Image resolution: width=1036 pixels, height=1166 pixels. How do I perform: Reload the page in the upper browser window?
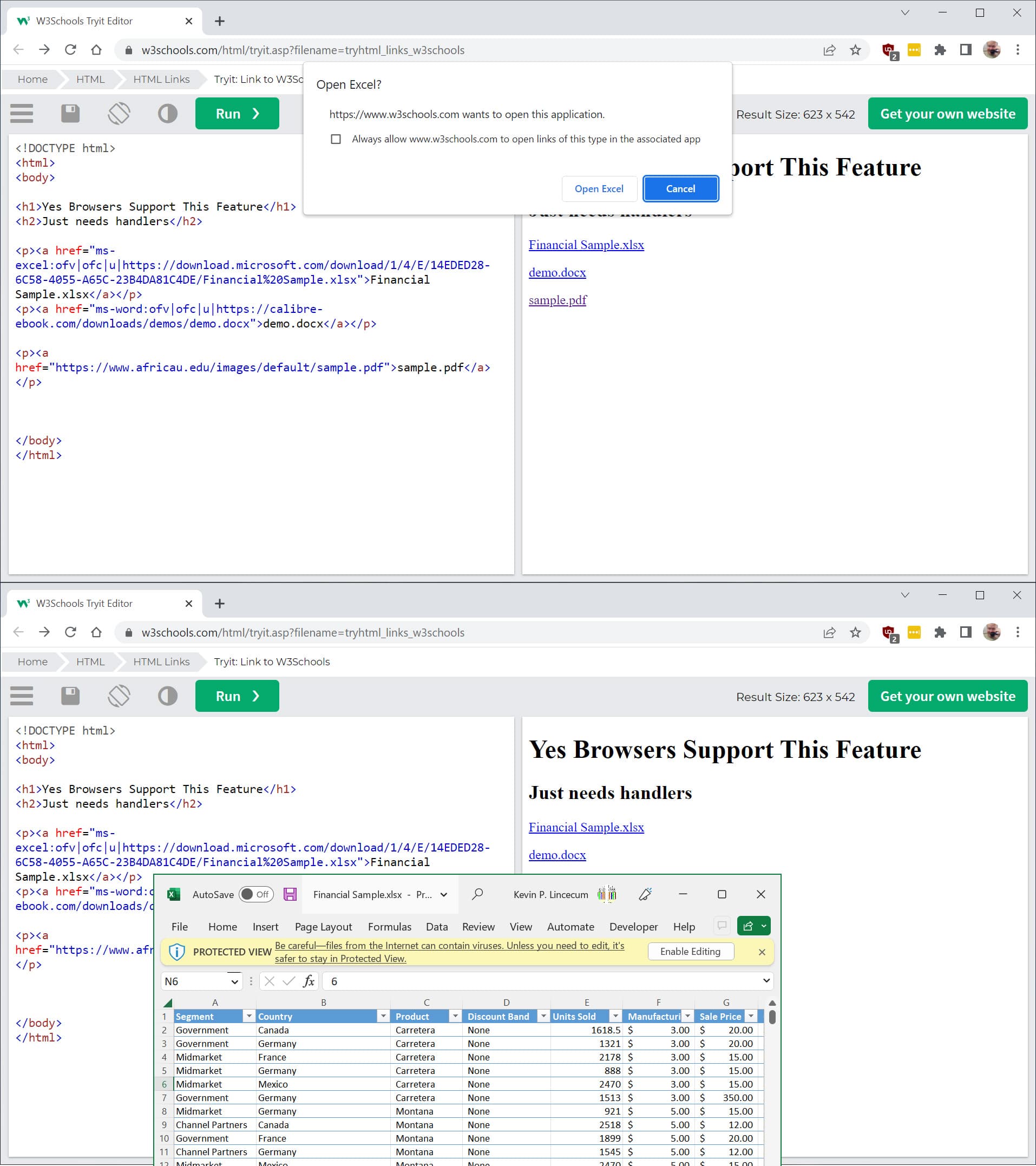[70, 50]
